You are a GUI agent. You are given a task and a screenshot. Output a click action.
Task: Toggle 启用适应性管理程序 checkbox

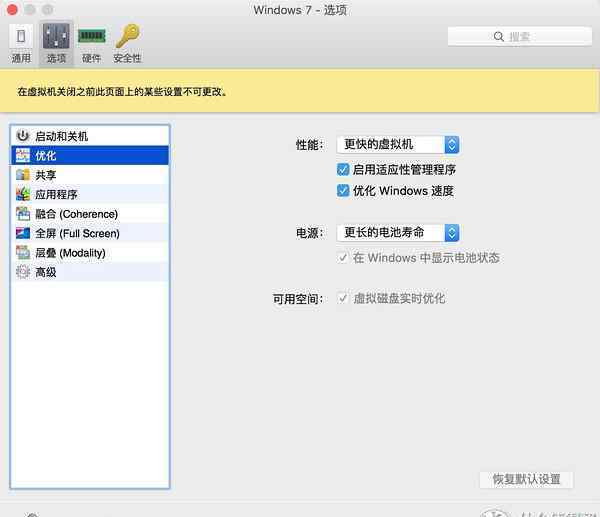343,169
